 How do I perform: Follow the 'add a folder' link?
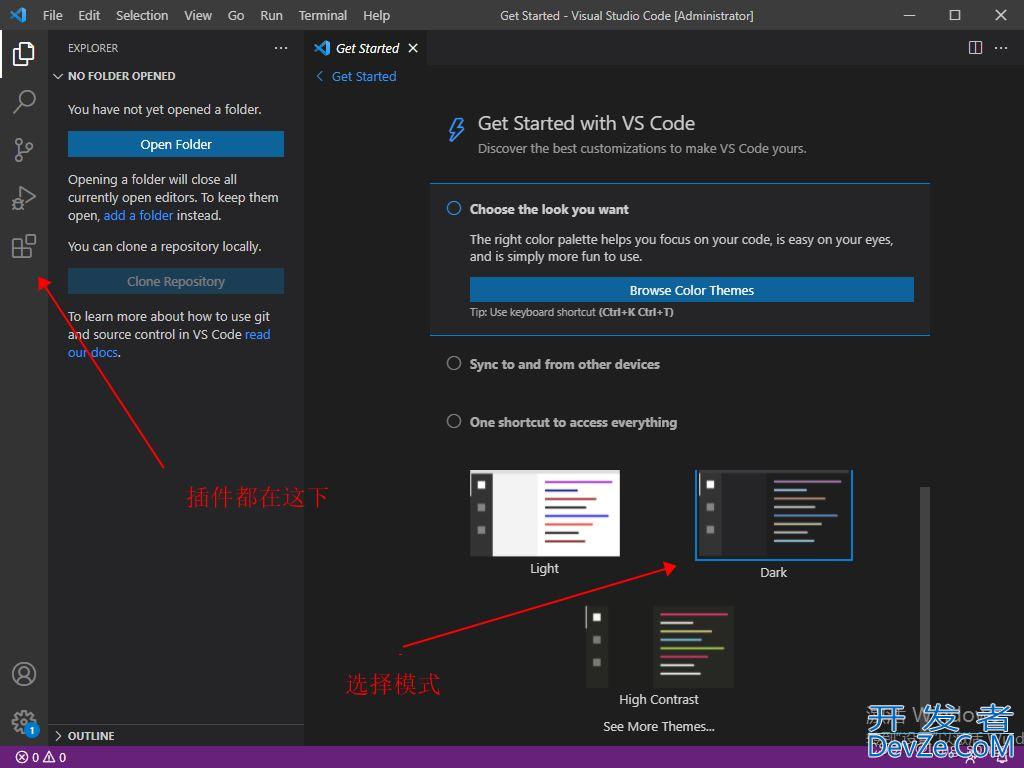tap(138, 216)
